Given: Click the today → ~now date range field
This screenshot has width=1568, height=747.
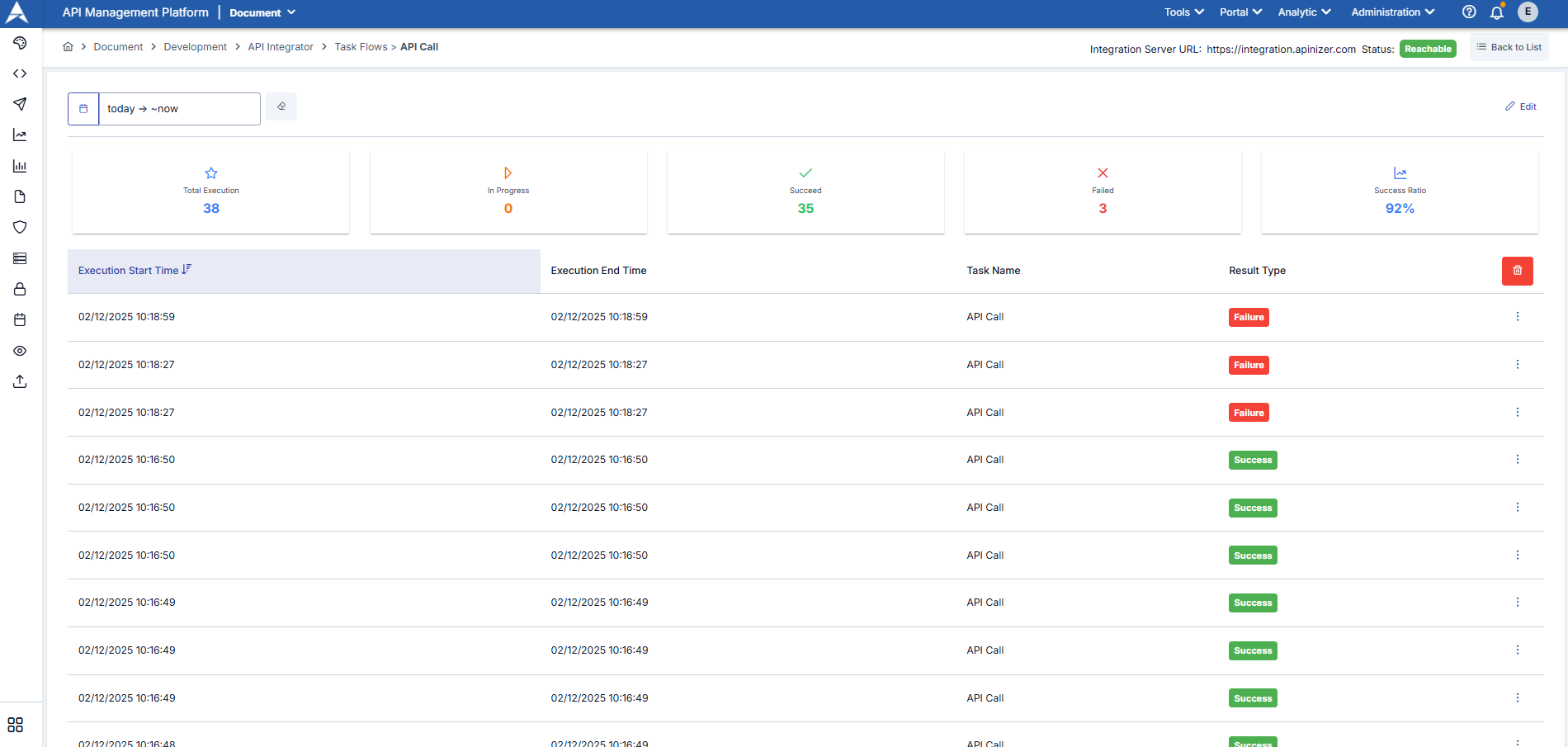Looking at the screenshot, I should click(179, 109).
